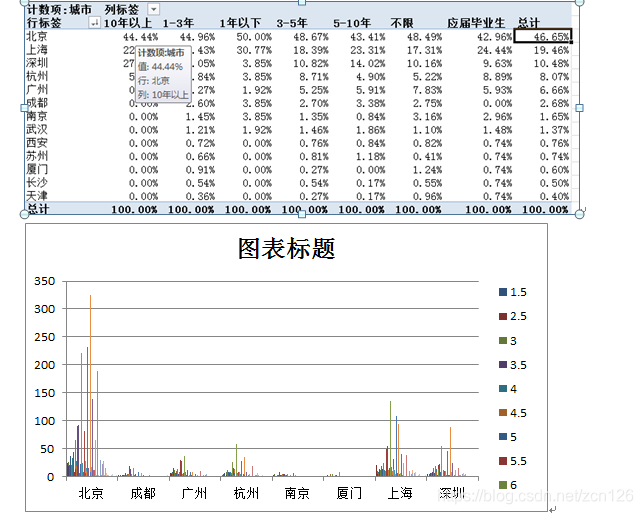Click the 1.24% cell in 厦门 row
Screen dimensions: 643x514
click(427, 170)
